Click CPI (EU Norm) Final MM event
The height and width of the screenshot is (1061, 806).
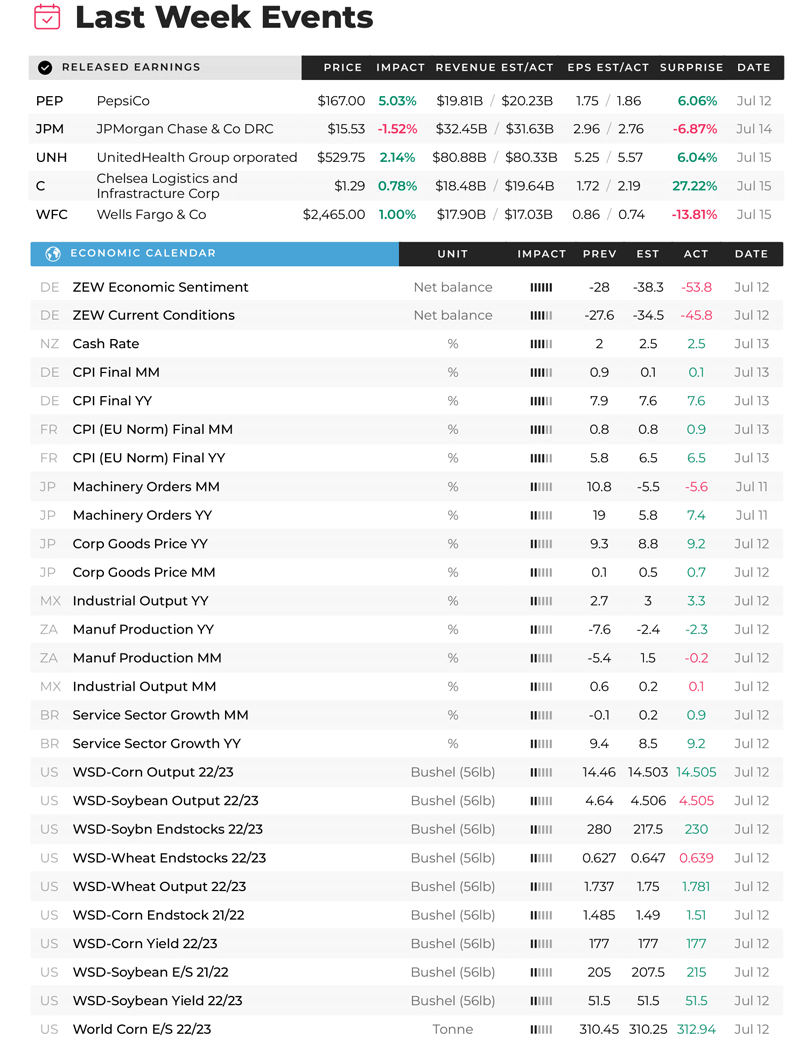coord(153,430)
